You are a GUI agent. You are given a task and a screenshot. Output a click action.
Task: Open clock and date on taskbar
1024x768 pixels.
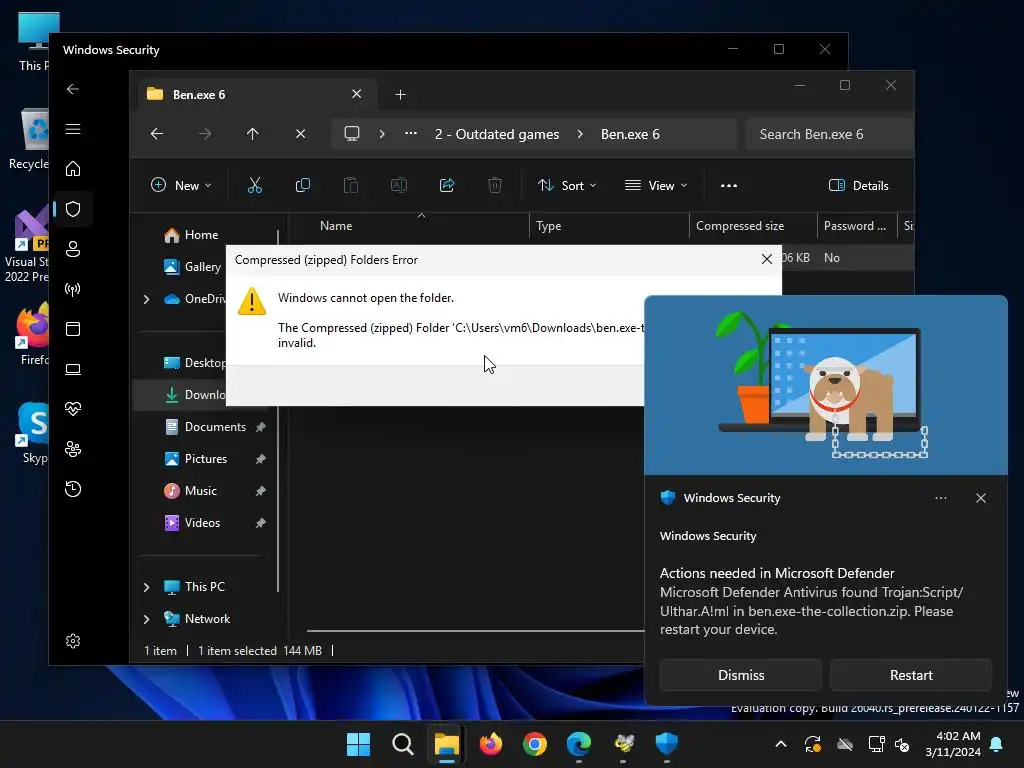point(953,744)
